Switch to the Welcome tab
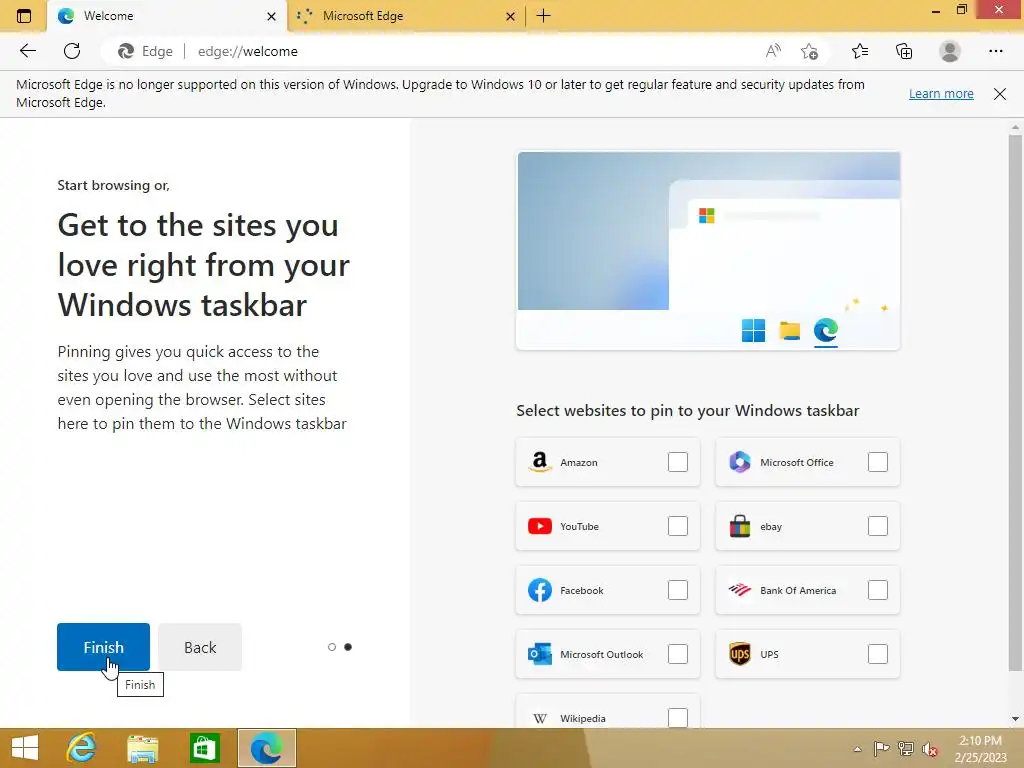Viewport: 1024px width, 768px height. click(167, 16)
